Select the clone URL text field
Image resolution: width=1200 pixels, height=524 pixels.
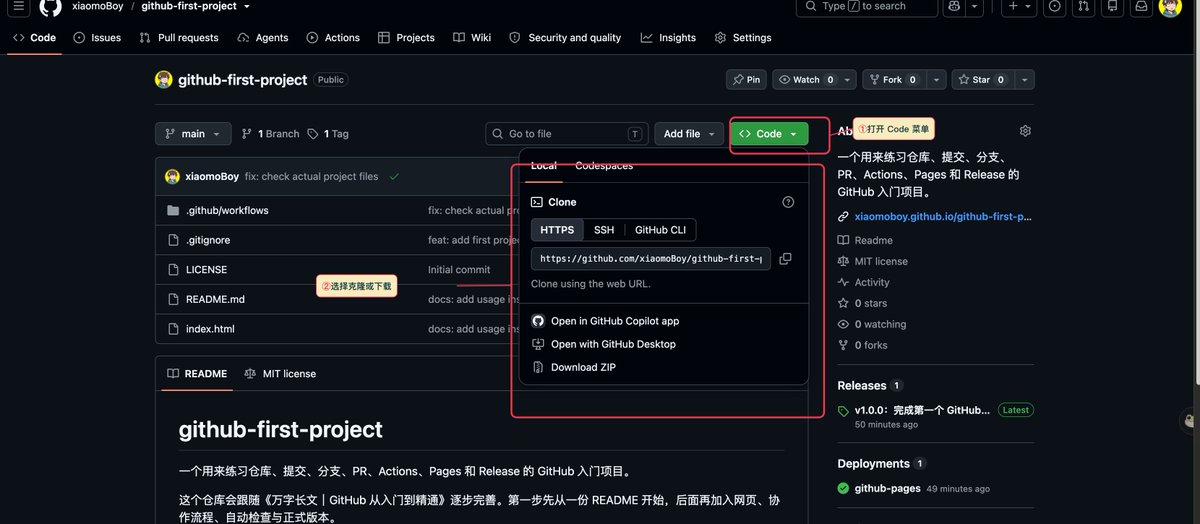coord(650,259)
